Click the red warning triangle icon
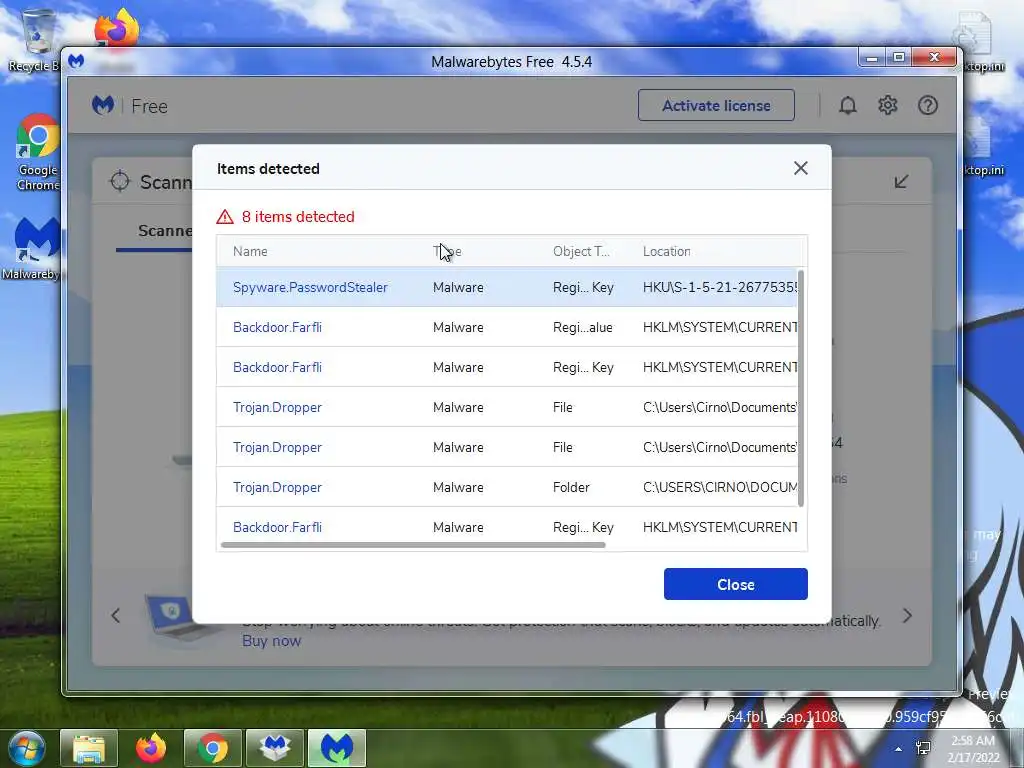 pyautogui.click(x=225, y=217)
